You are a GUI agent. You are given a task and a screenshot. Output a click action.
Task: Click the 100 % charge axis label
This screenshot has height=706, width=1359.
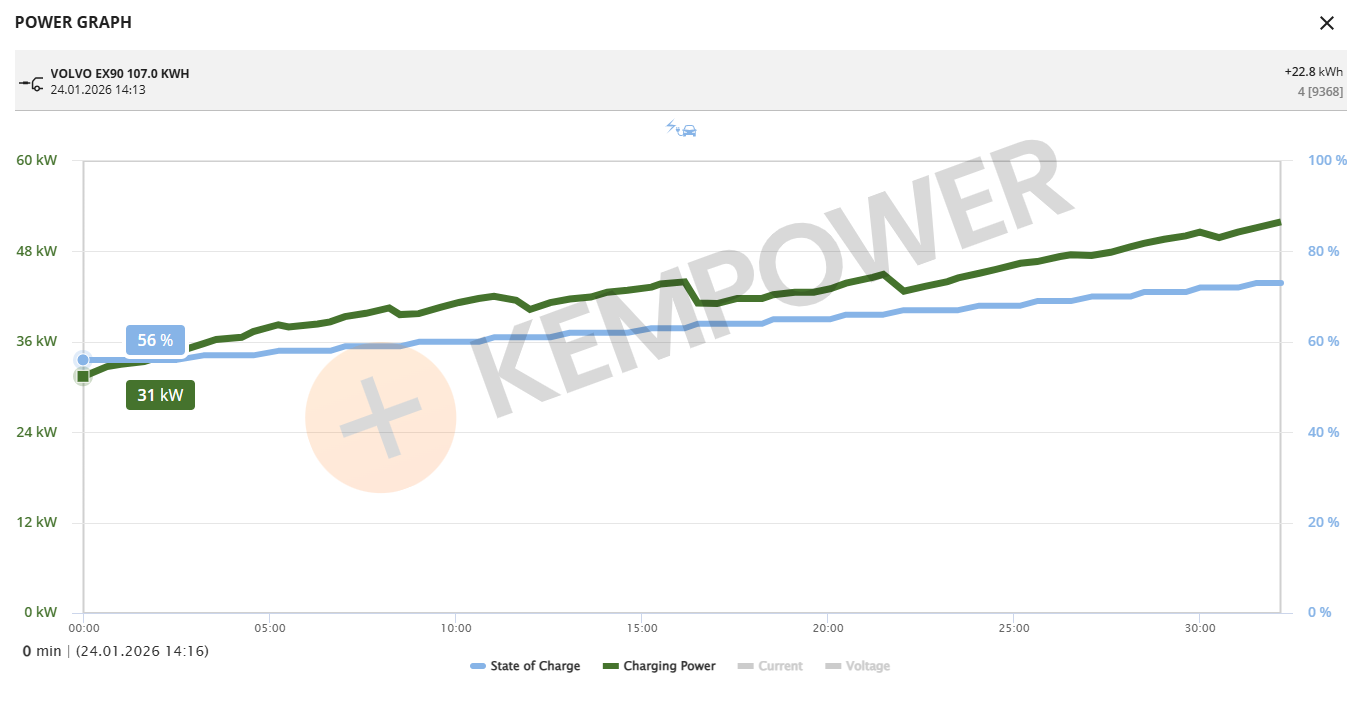pos(1327,160)
